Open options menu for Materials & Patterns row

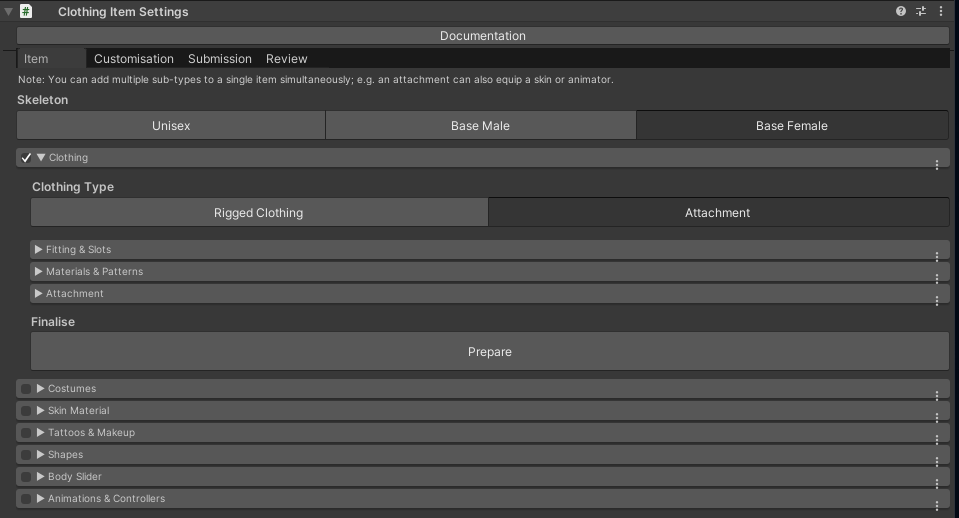936,278
